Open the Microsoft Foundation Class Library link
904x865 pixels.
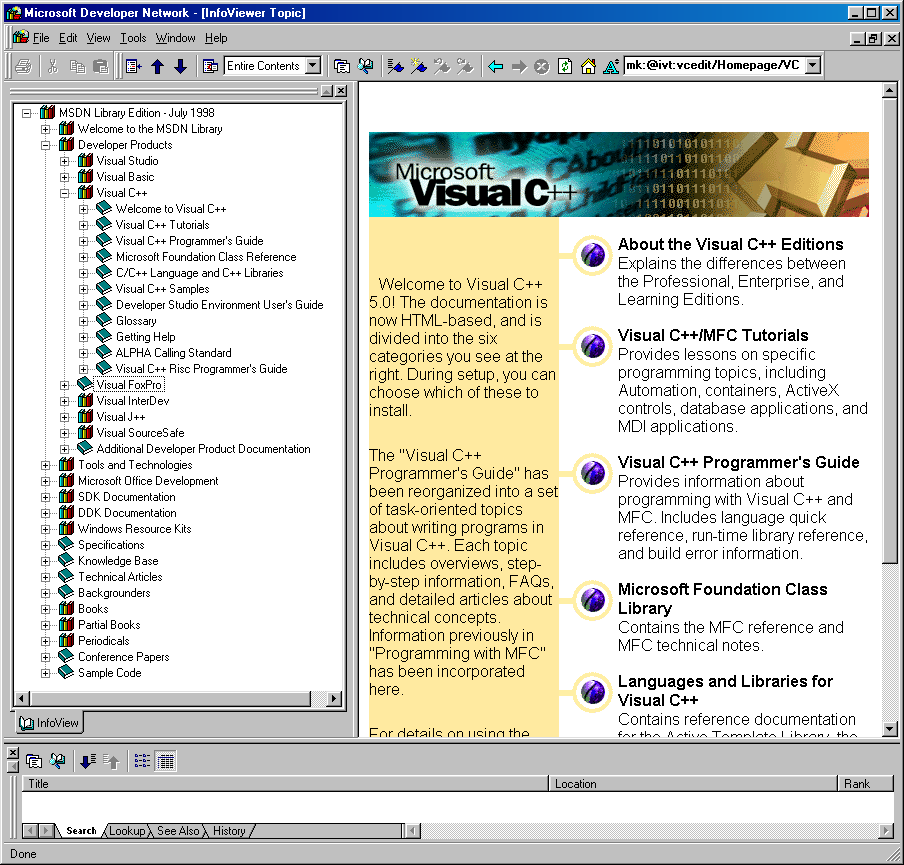pyautogui.click(x=722, y=599)
